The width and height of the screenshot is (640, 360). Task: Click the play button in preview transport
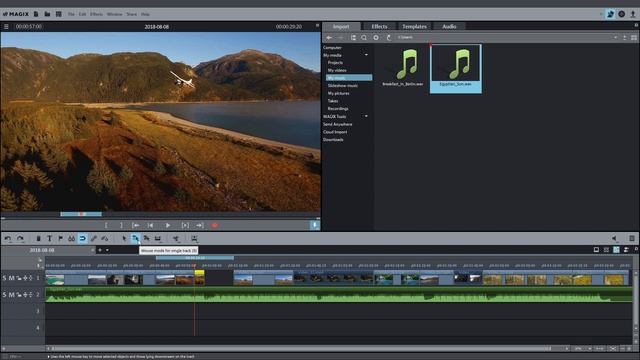[168, 225]
